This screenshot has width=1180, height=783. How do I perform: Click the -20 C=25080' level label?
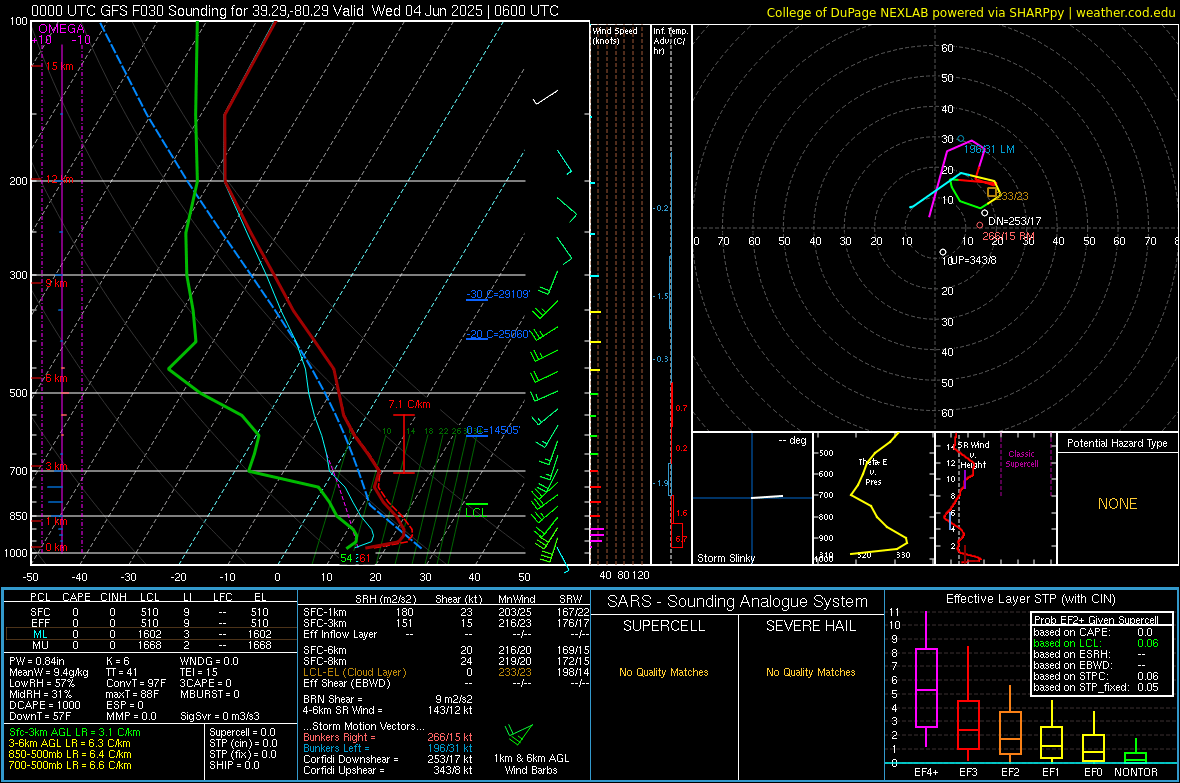tap(498, 334)
